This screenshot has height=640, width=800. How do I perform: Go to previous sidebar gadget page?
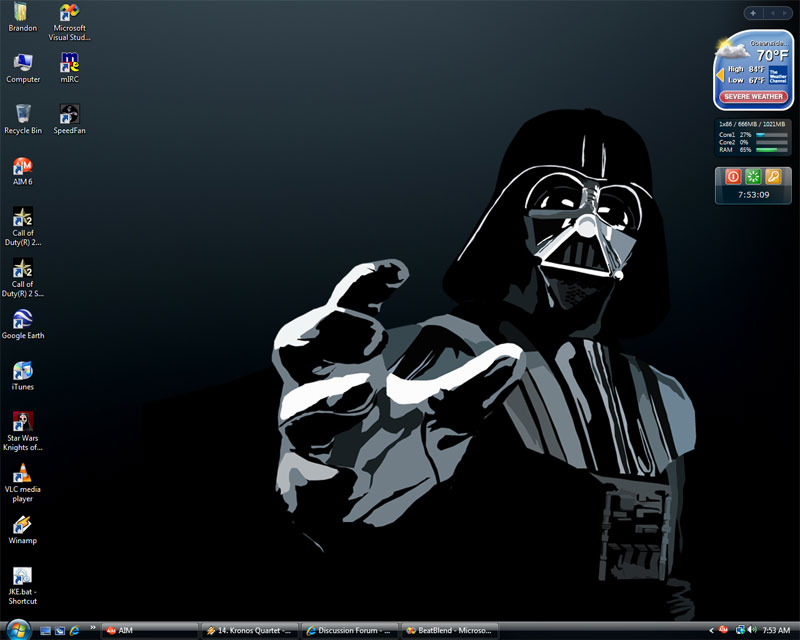pos(773,13)
